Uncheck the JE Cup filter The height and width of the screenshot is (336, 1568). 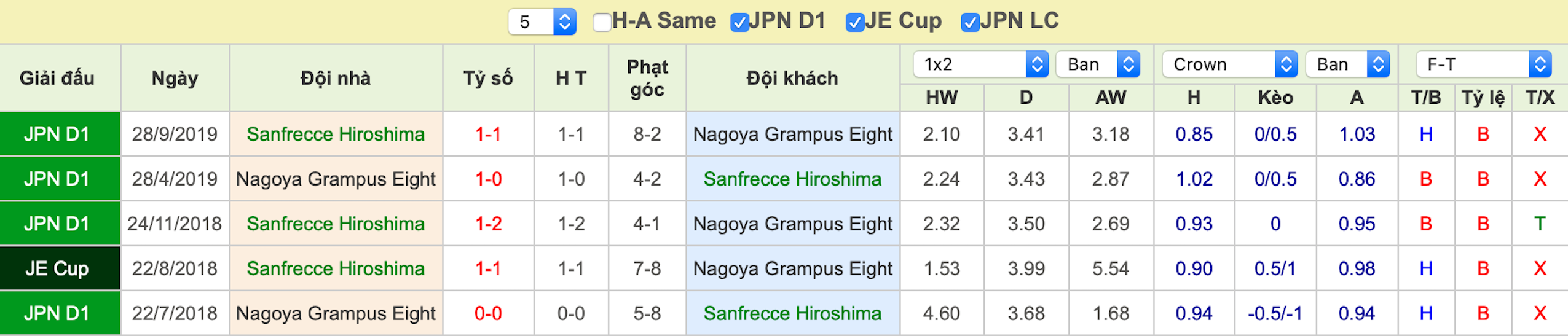coord(854,22)
